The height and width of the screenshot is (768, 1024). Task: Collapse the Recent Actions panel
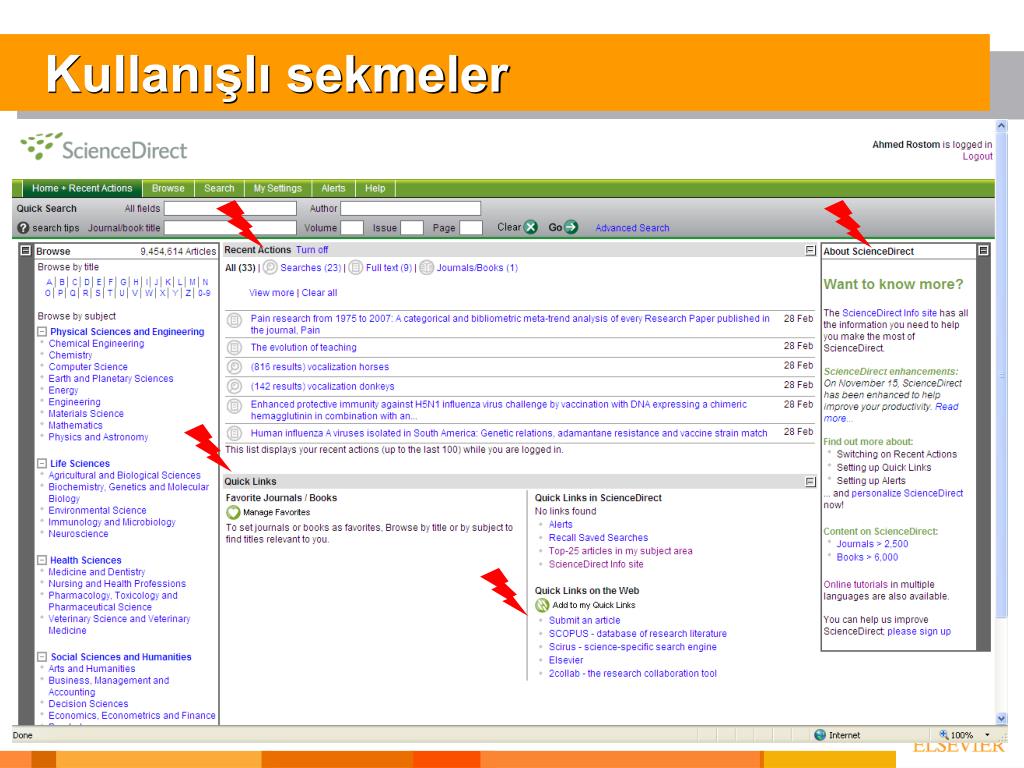[810, 250]
